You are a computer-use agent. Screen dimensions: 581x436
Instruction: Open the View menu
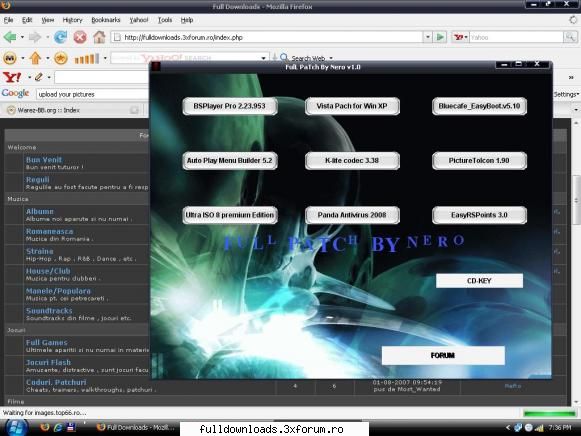(47, 20)
